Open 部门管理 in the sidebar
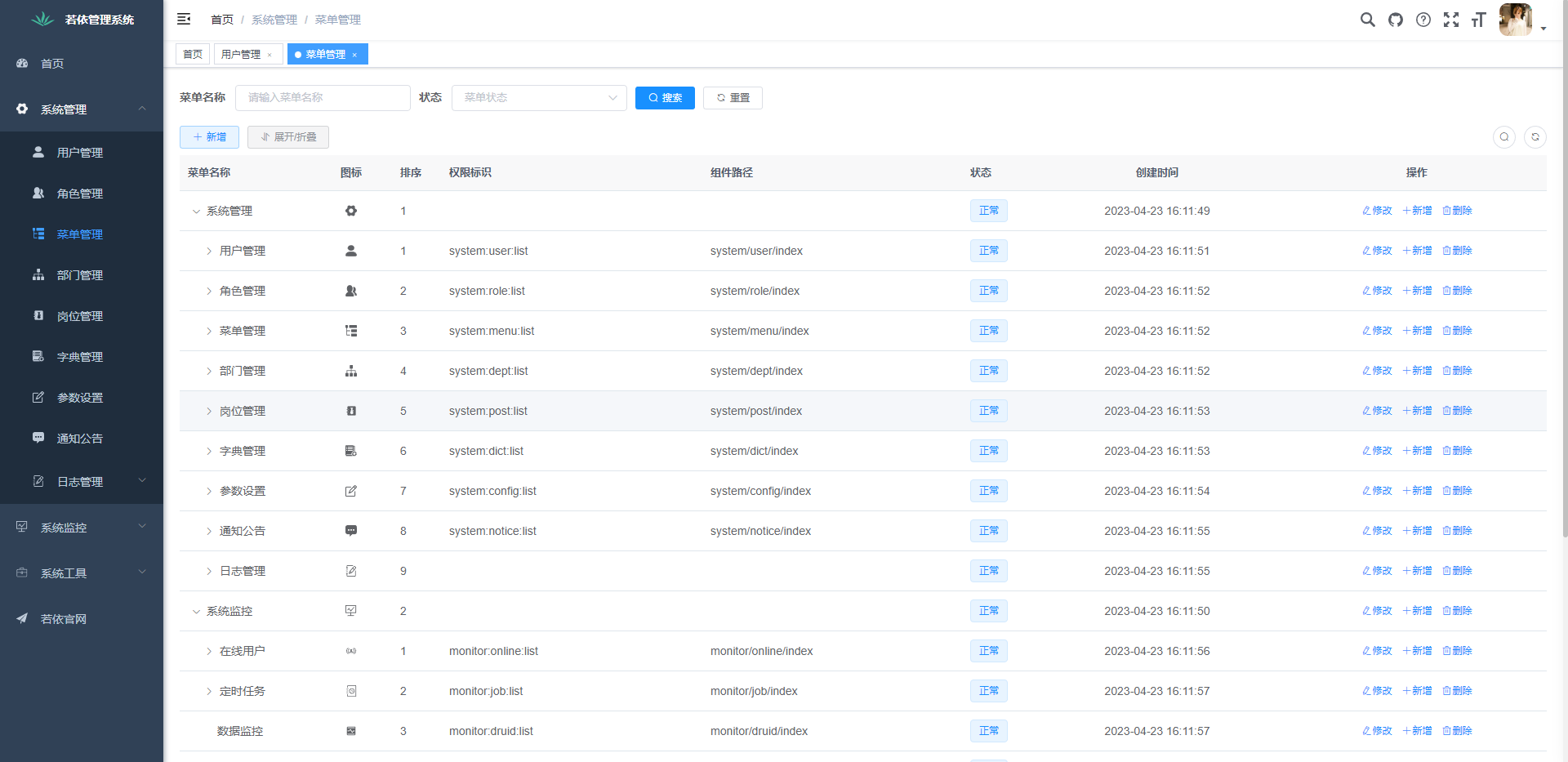 coord(82,275)
